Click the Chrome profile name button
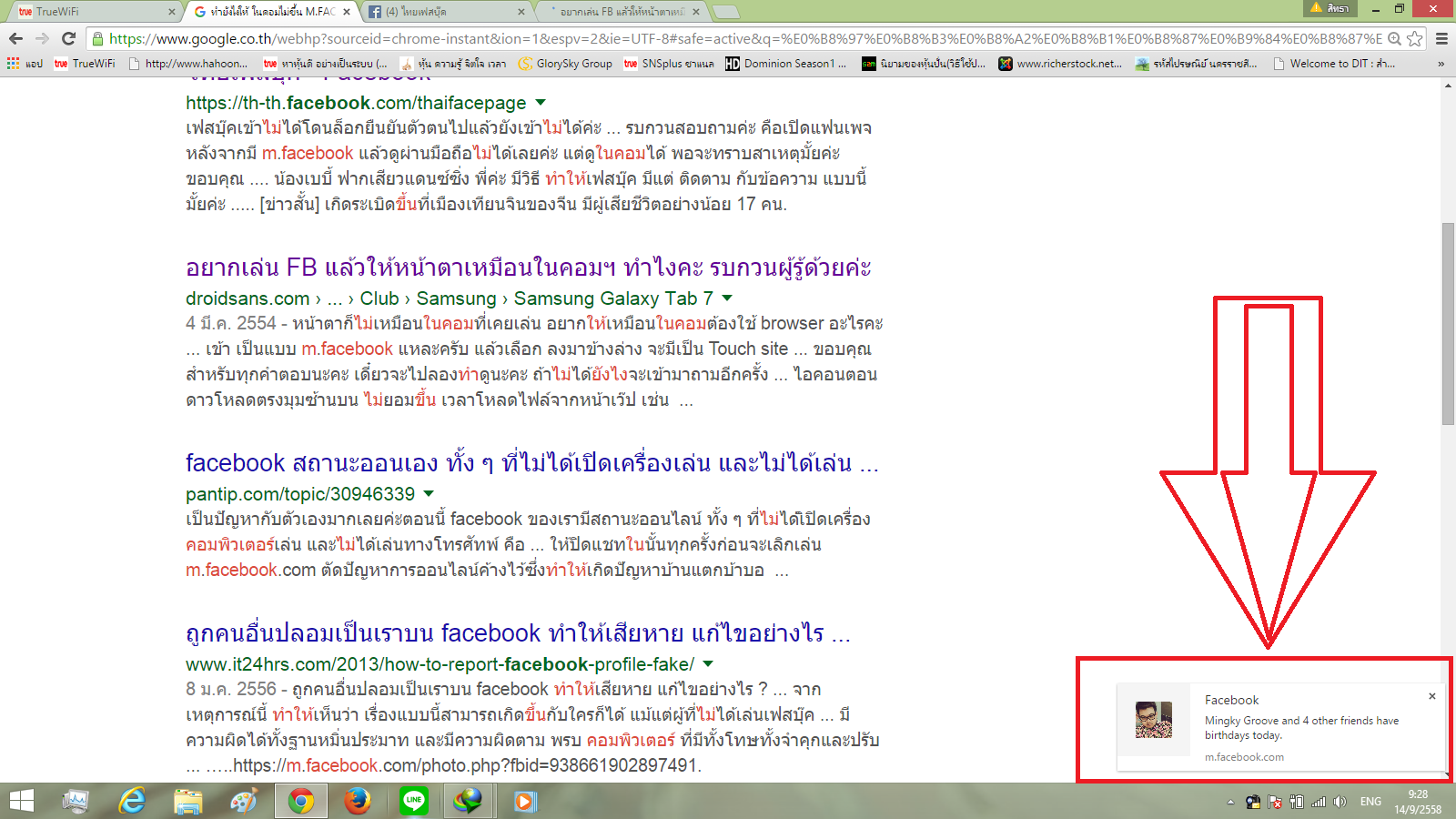This screenshot has width=1456, height=819. (x=1330, y=8)
